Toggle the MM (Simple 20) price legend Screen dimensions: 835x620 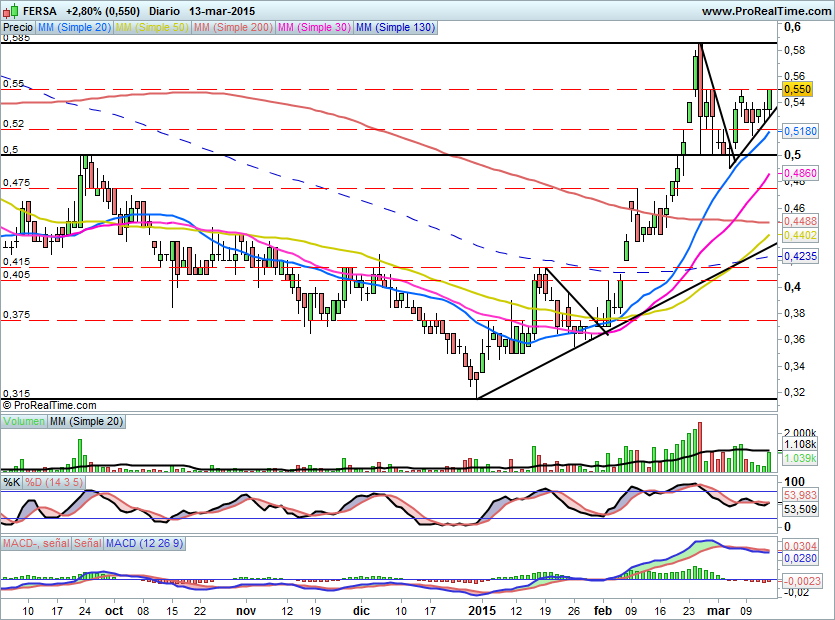click(x=75, y=27)
